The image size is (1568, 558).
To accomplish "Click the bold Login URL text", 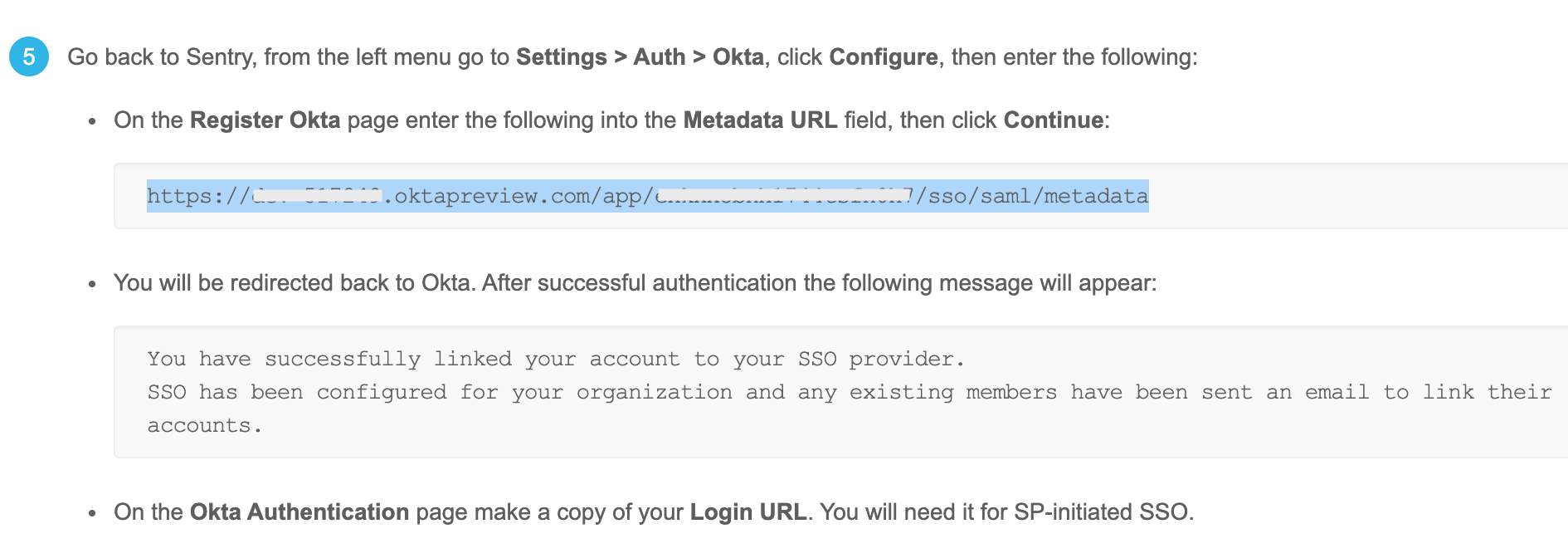I will click(747, 512).
